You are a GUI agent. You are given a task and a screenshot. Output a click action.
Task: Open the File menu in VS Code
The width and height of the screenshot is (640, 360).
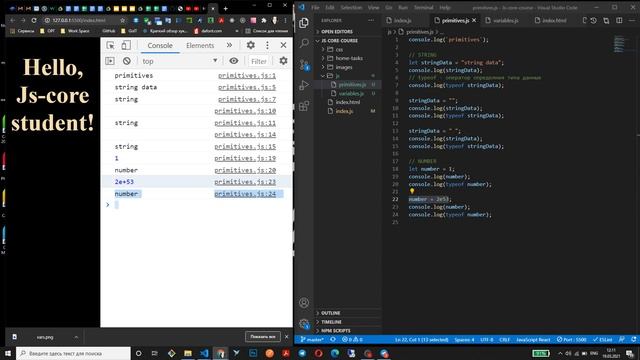315,7
